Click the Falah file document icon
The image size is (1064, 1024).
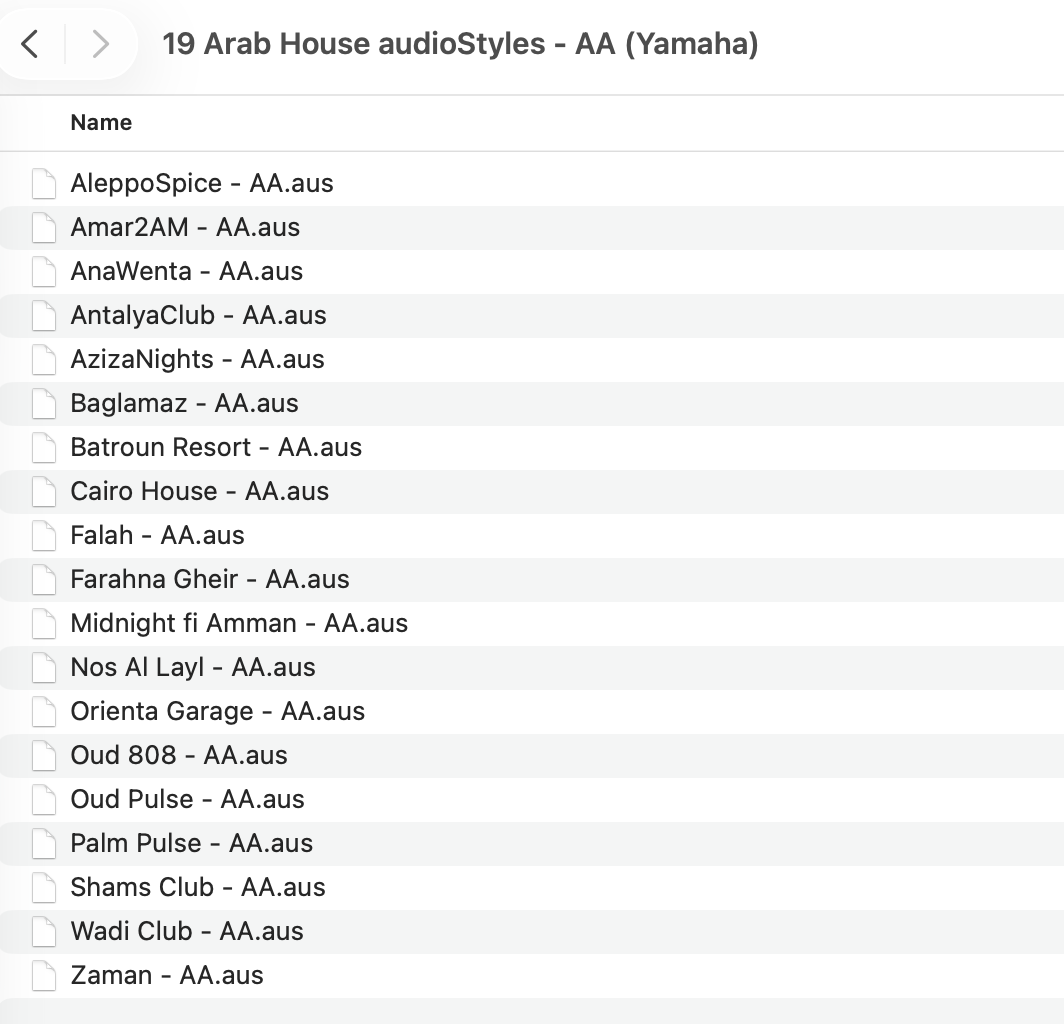coord(43,536)
